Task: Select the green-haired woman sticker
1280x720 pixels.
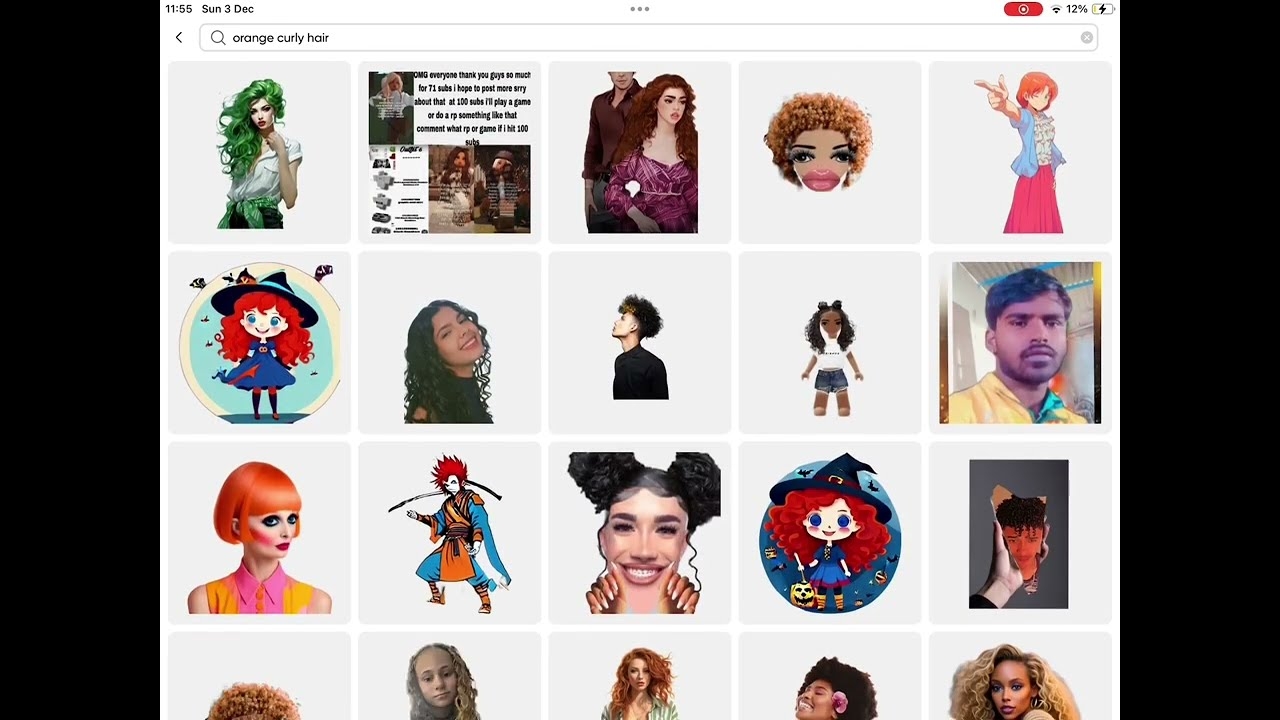Action: [x=259, y=152]
